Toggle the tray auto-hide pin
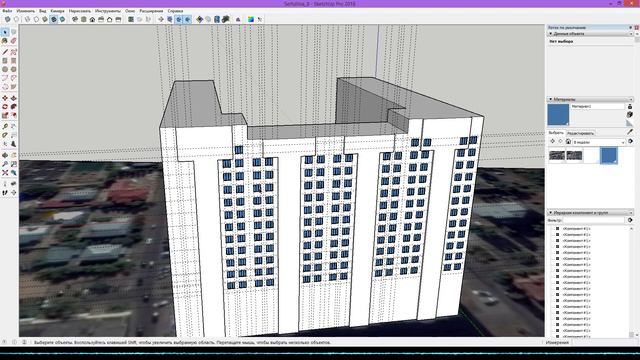Viewport: 640px width, 360px height. tap(631, 27)
